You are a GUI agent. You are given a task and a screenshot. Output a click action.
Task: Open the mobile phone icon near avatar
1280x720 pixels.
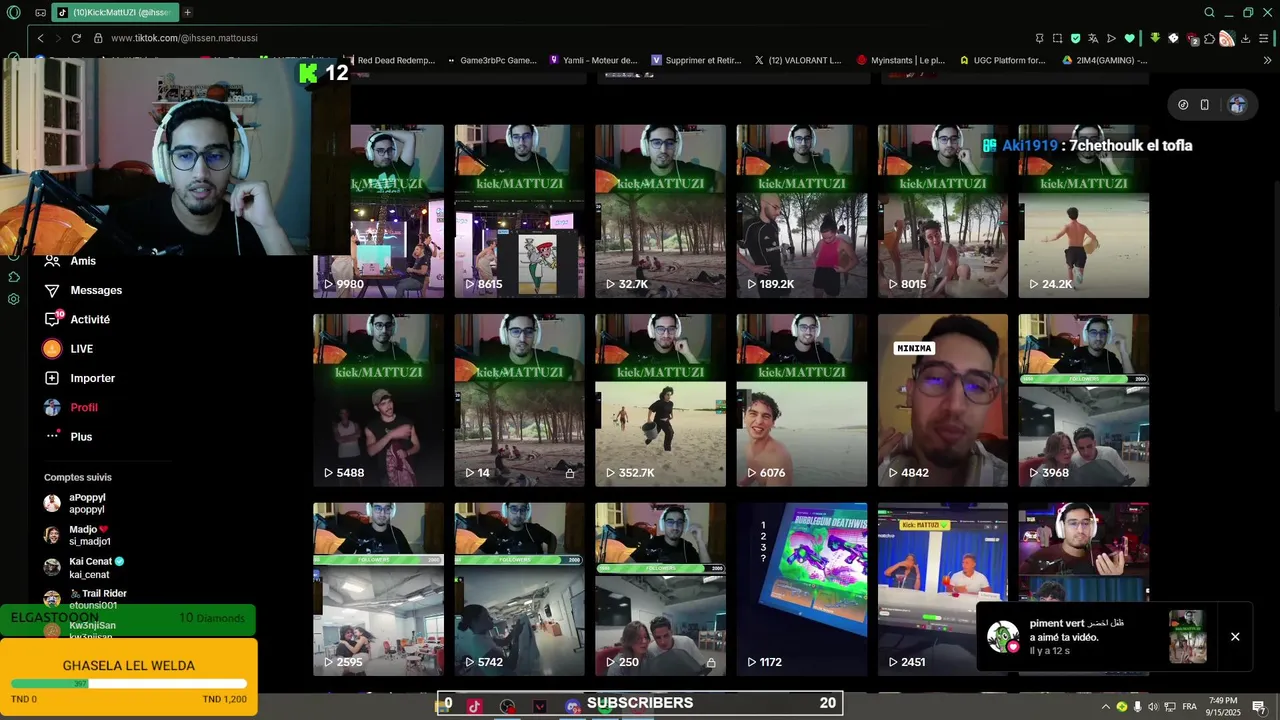(1205, 105)
